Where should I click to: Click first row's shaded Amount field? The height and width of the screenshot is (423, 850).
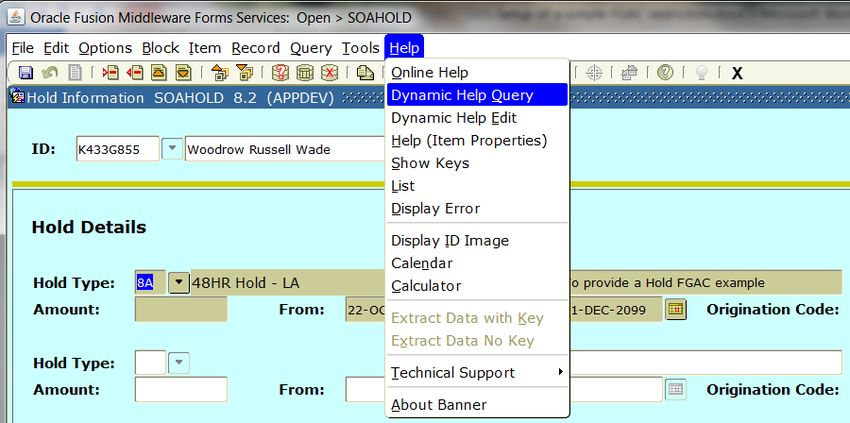coord(181,310)
